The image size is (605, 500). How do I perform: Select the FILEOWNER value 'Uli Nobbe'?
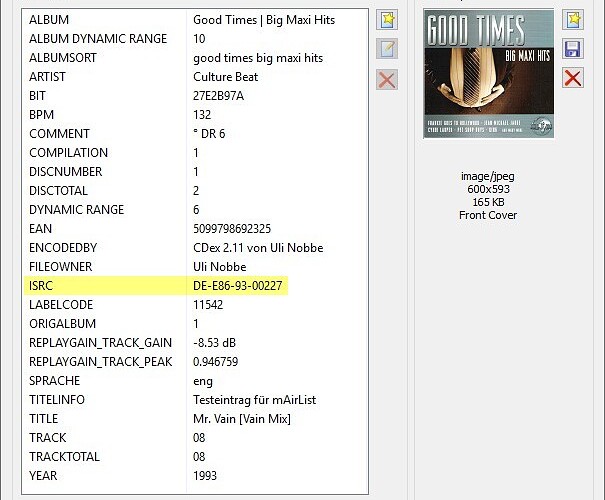[x=220, y=267]
